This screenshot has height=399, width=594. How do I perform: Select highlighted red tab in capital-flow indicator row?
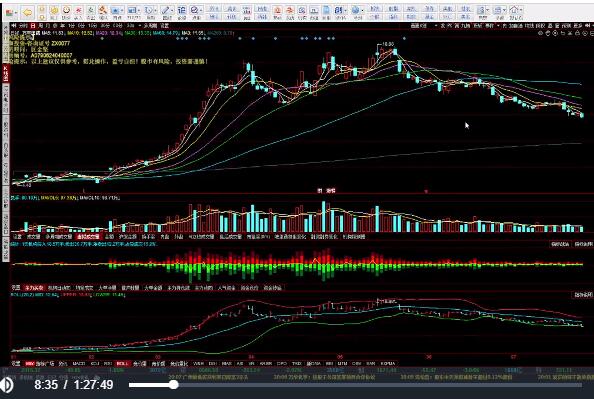34,288
